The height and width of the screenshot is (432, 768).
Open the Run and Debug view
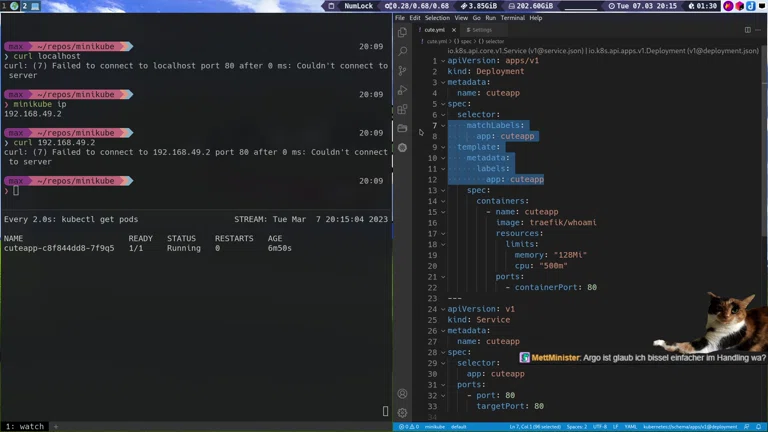coord(402,90)
